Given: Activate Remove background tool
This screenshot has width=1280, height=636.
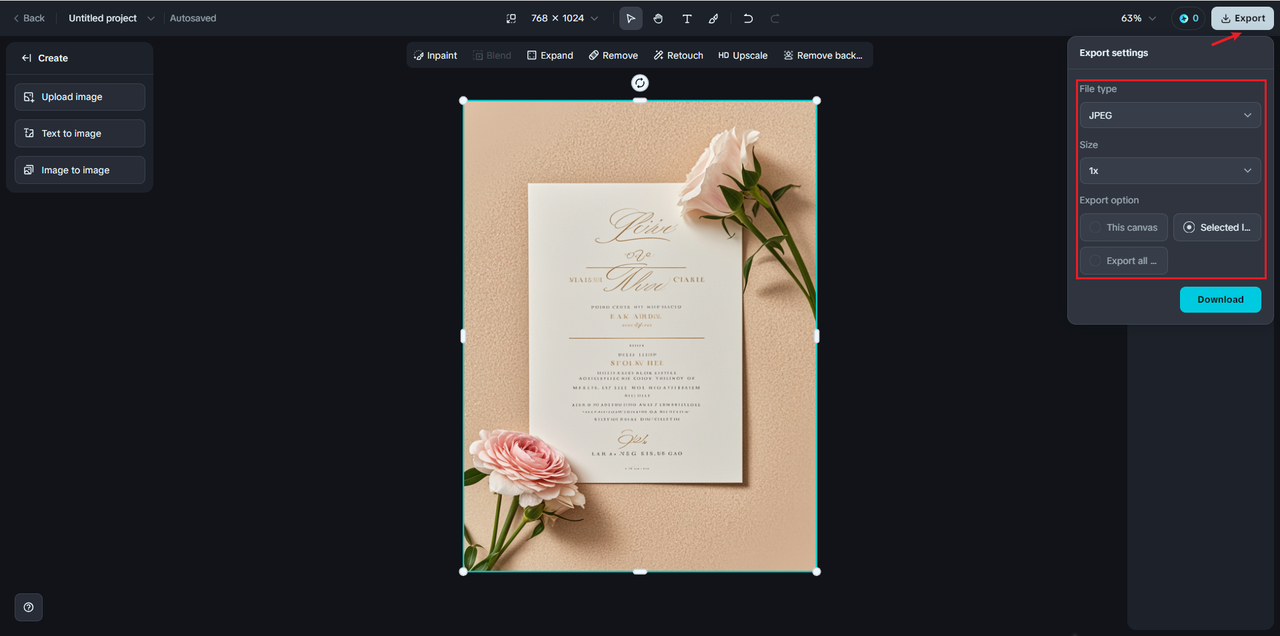Looking at the screenshot, I should click(x=823, y=55).
